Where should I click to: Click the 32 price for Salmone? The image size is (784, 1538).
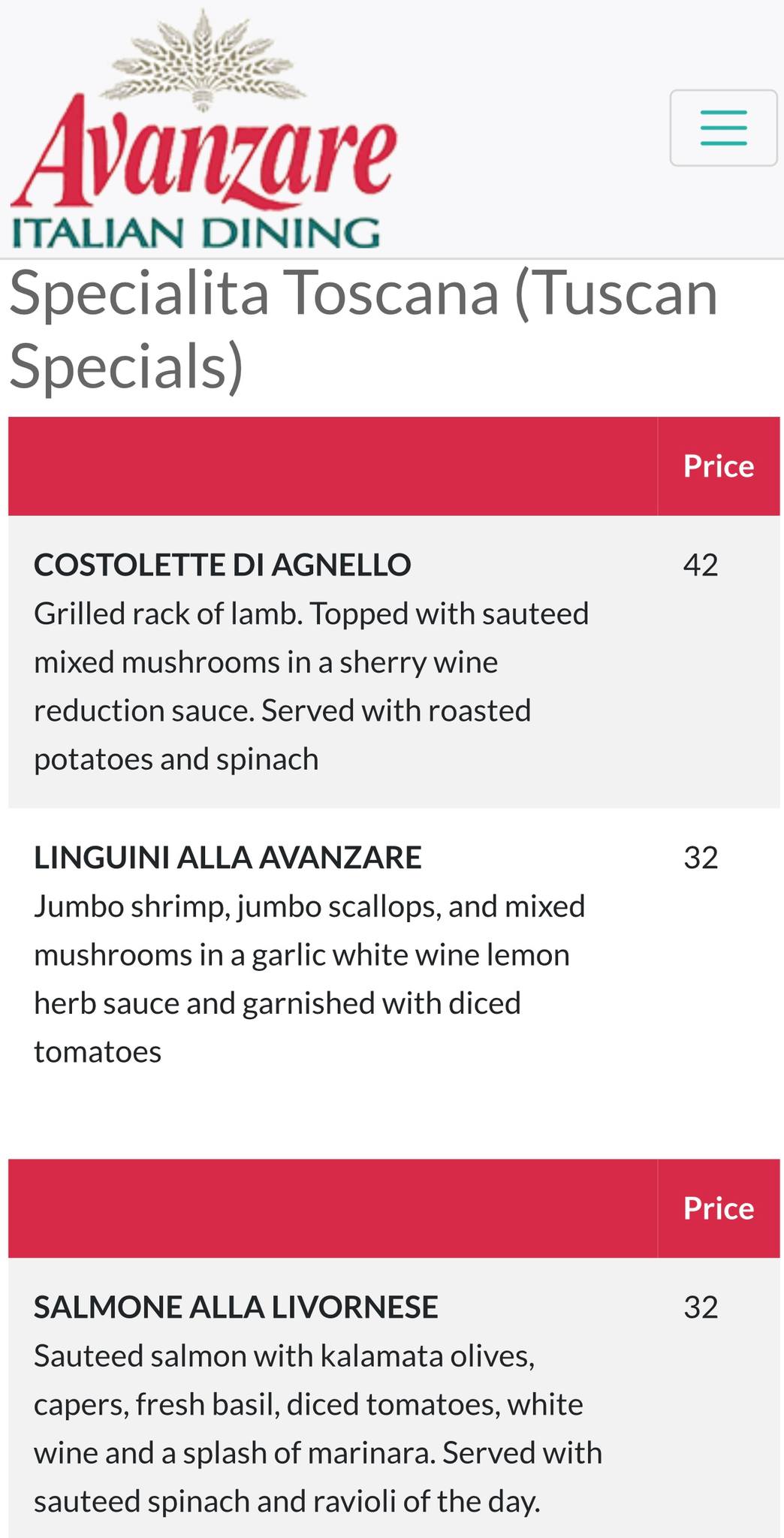[701, 1307]
